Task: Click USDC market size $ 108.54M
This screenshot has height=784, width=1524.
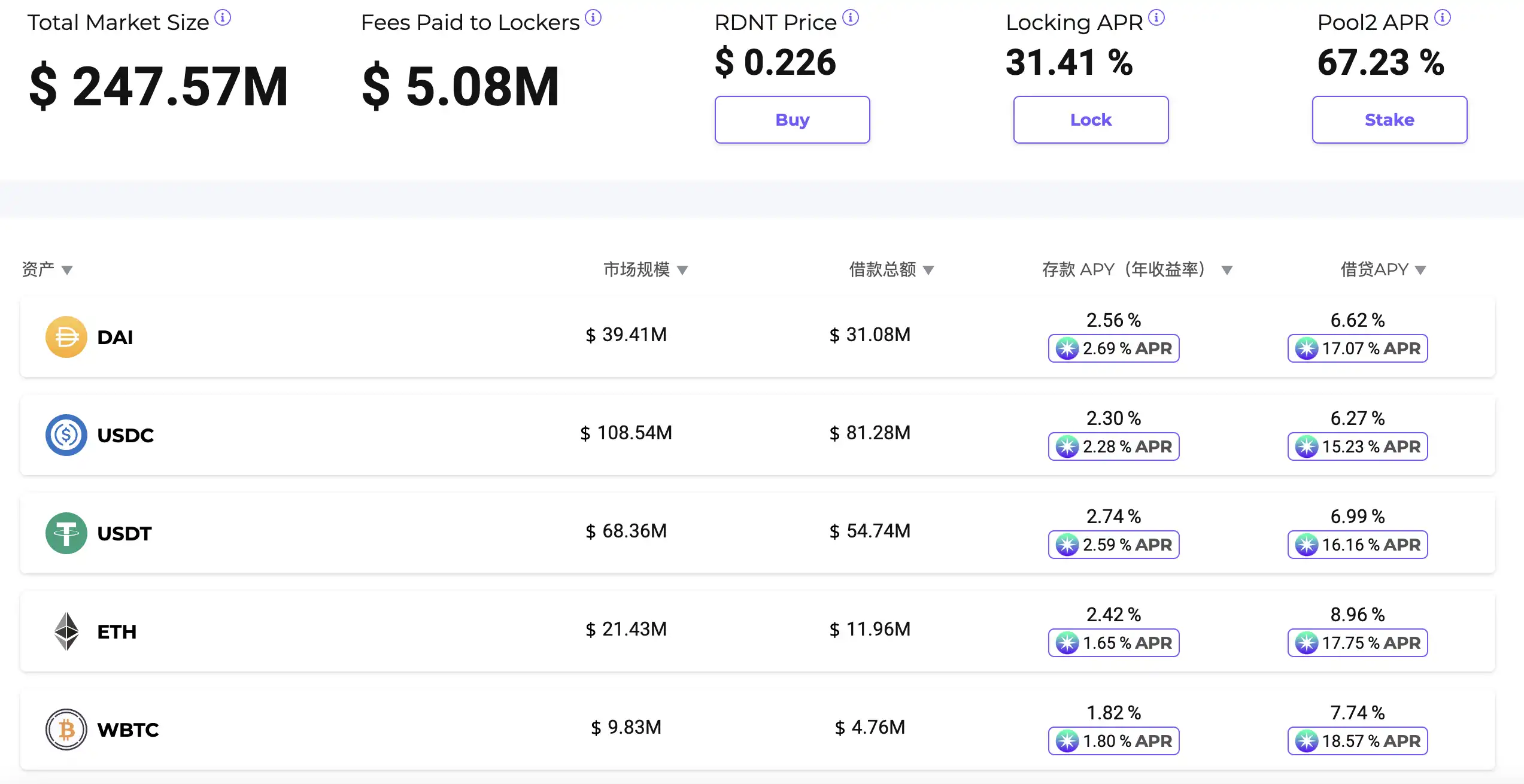Action: coord(626,433)
